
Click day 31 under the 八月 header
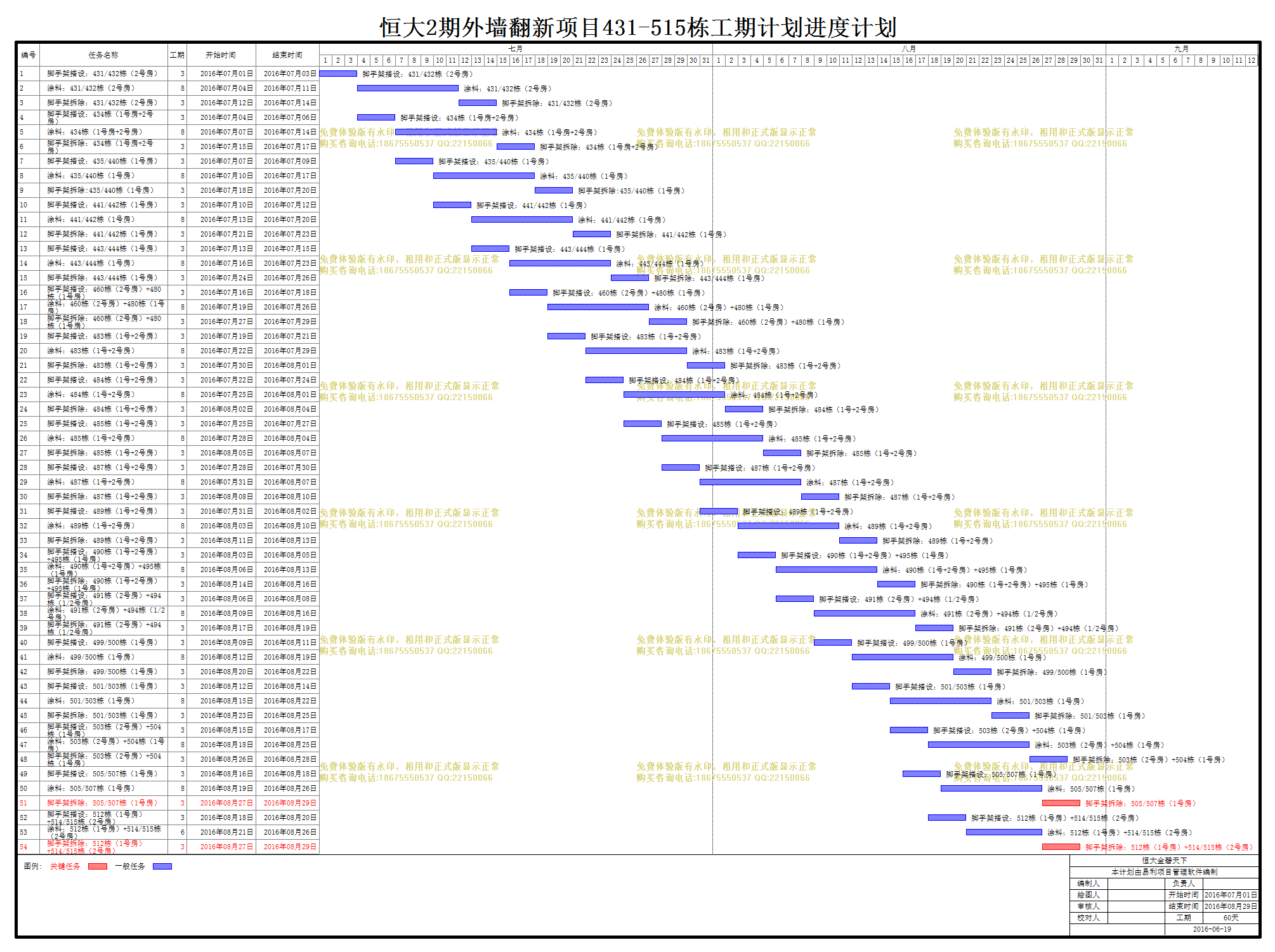tap(1099, 60)
